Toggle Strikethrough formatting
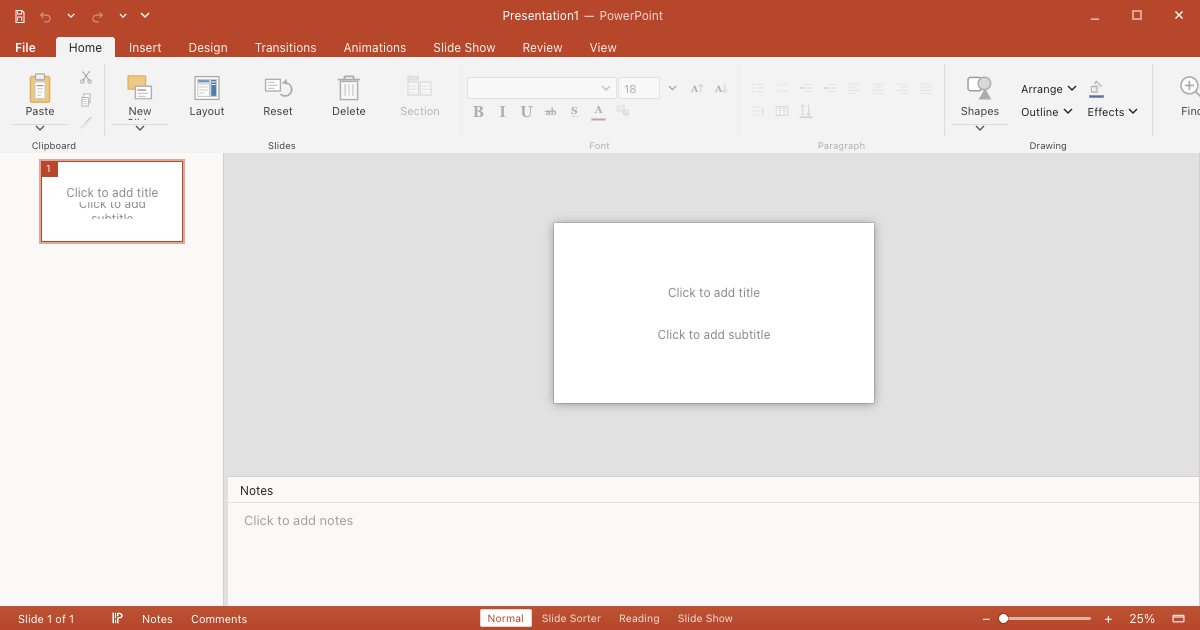The height and width of the screenshot is (630, 1200). point(550,111)
